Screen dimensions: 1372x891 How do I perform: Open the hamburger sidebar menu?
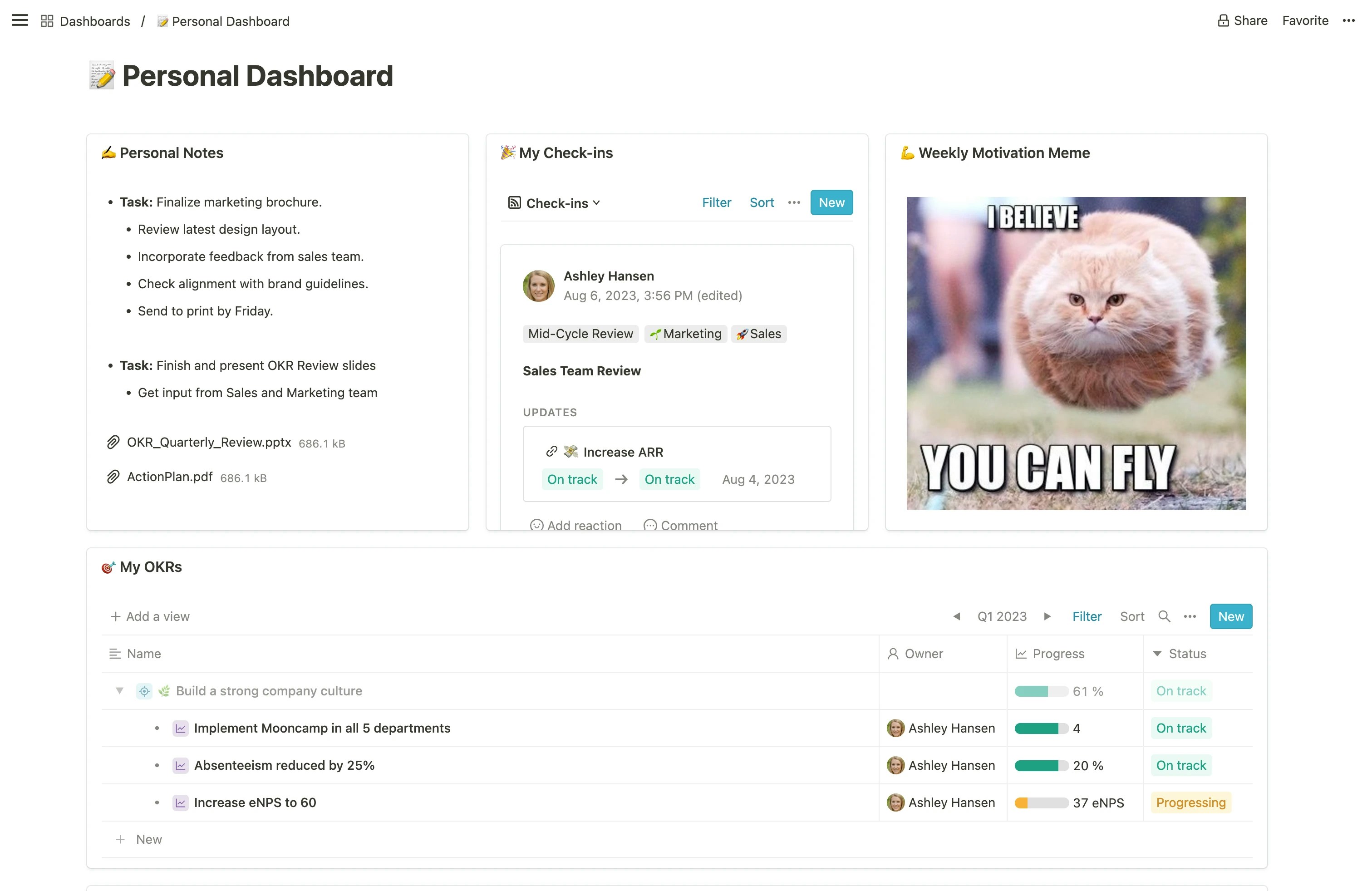pos(20,21)
